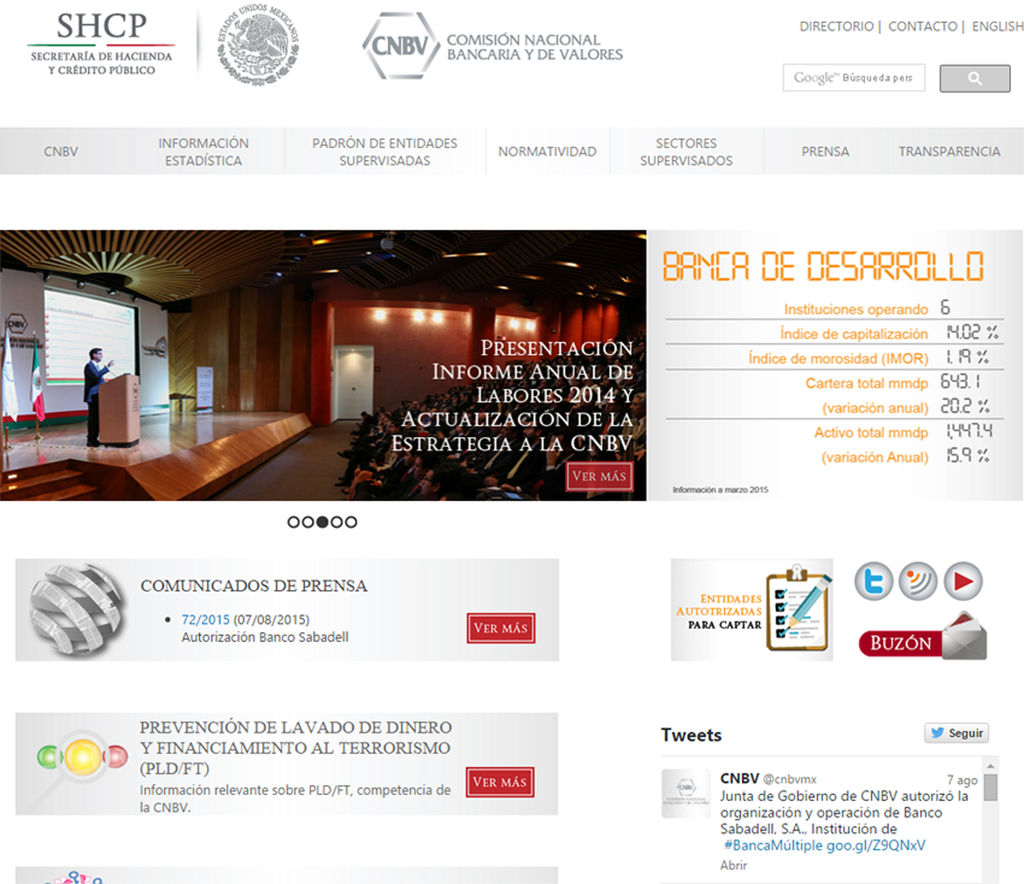Click the CNBV logo in the header

[492, 46]
